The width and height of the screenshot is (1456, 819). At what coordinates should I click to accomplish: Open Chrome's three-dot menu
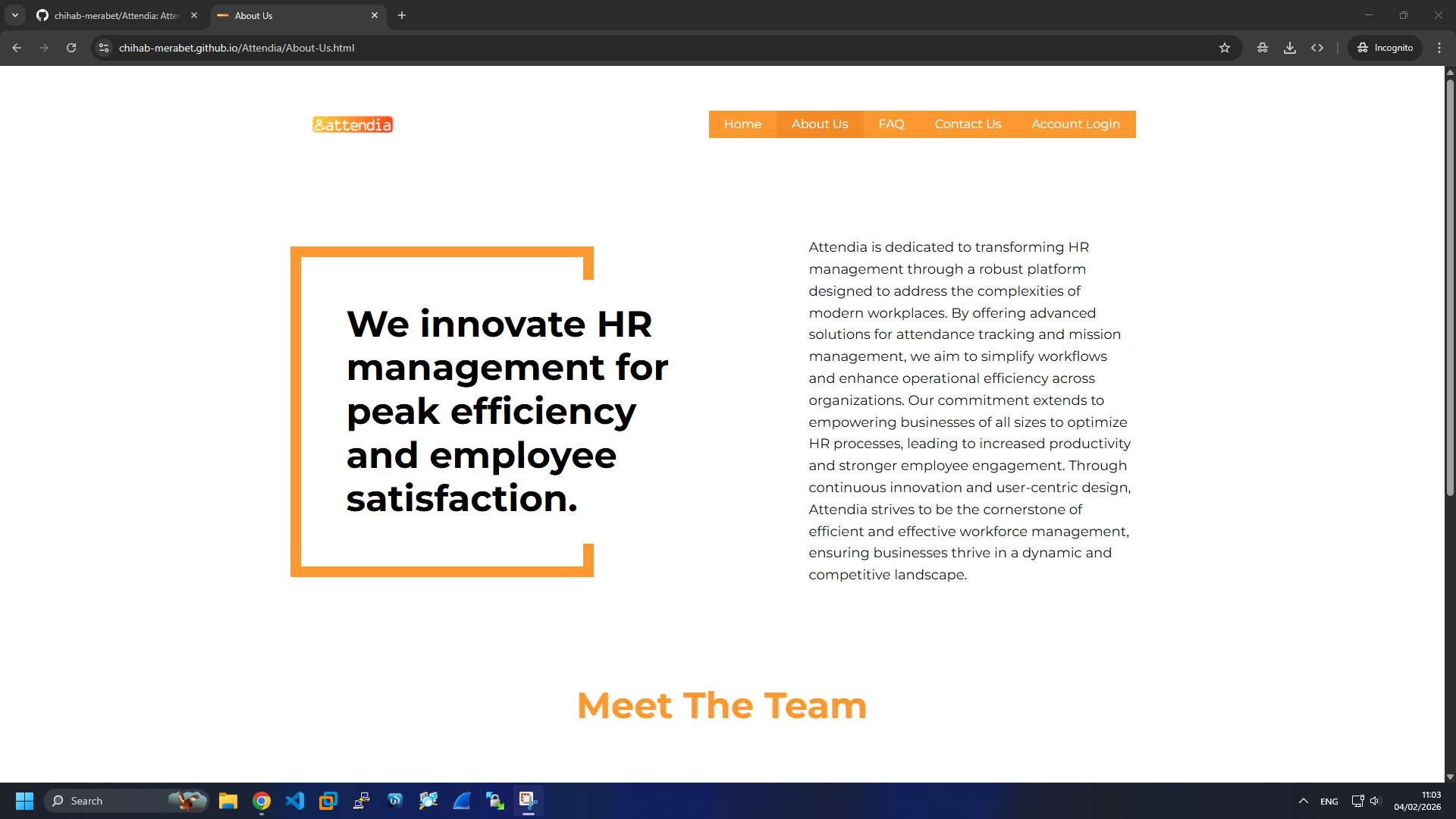pyautogui.click(x=1440, y=48)
